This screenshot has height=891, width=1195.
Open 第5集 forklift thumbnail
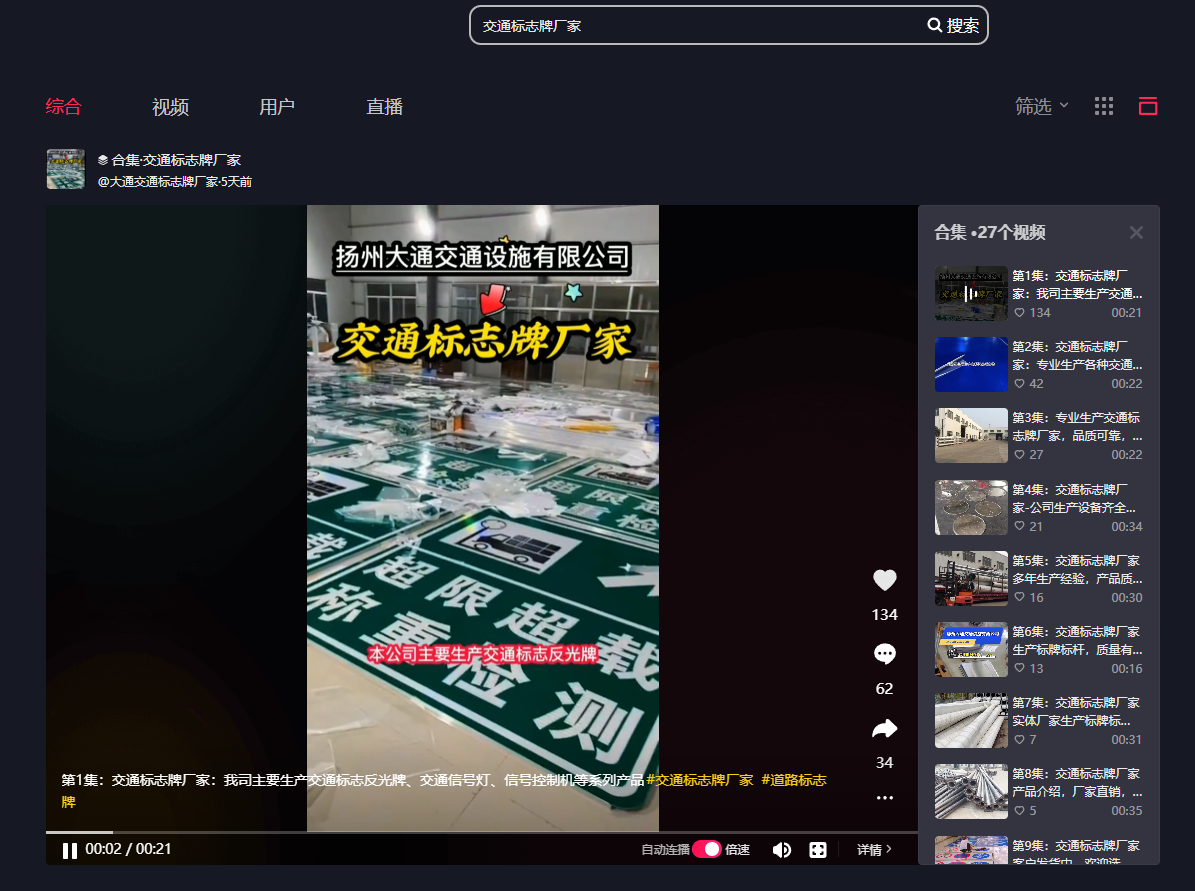point(971,578)
